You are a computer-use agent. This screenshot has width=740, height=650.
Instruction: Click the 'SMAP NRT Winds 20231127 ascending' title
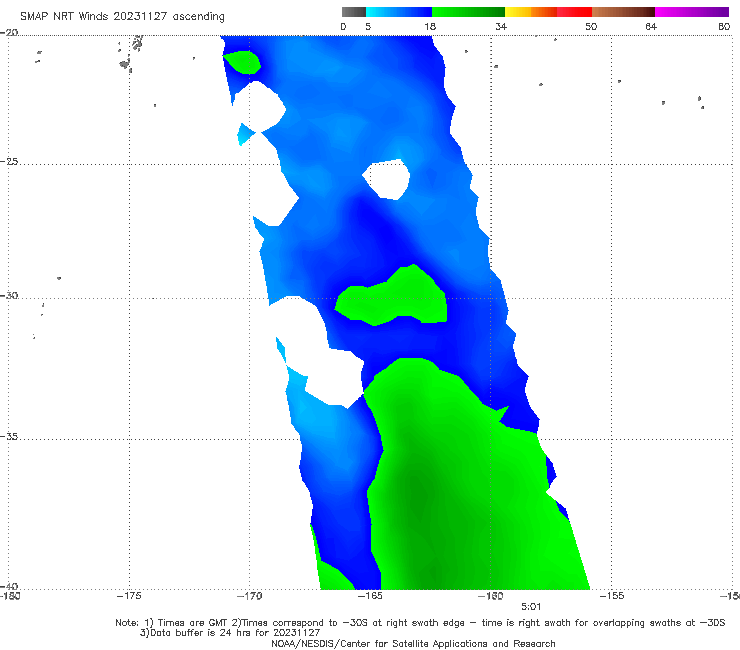pyautogui.click(x=122, y=16)
